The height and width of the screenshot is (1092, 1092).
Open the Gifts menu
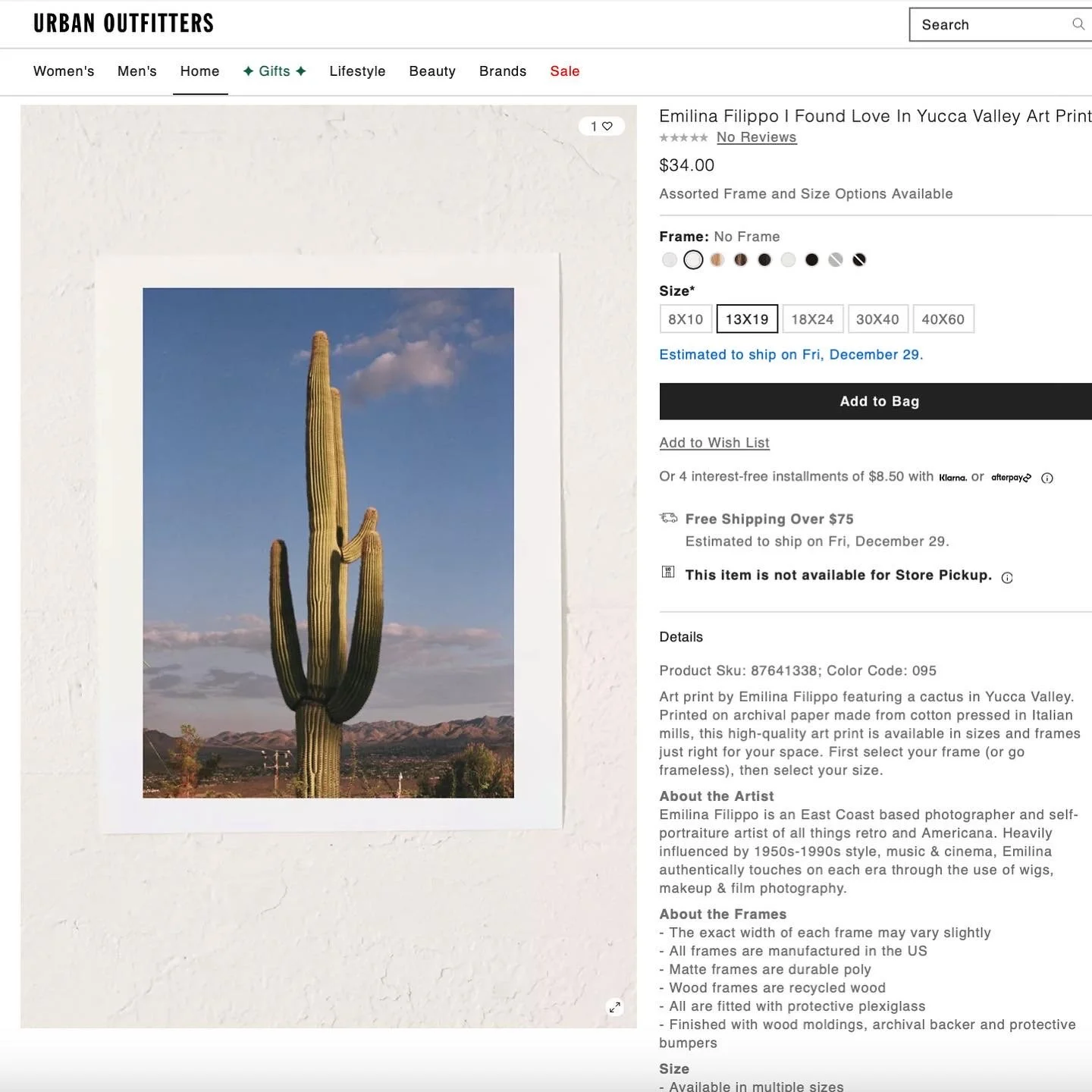[275, 71]
